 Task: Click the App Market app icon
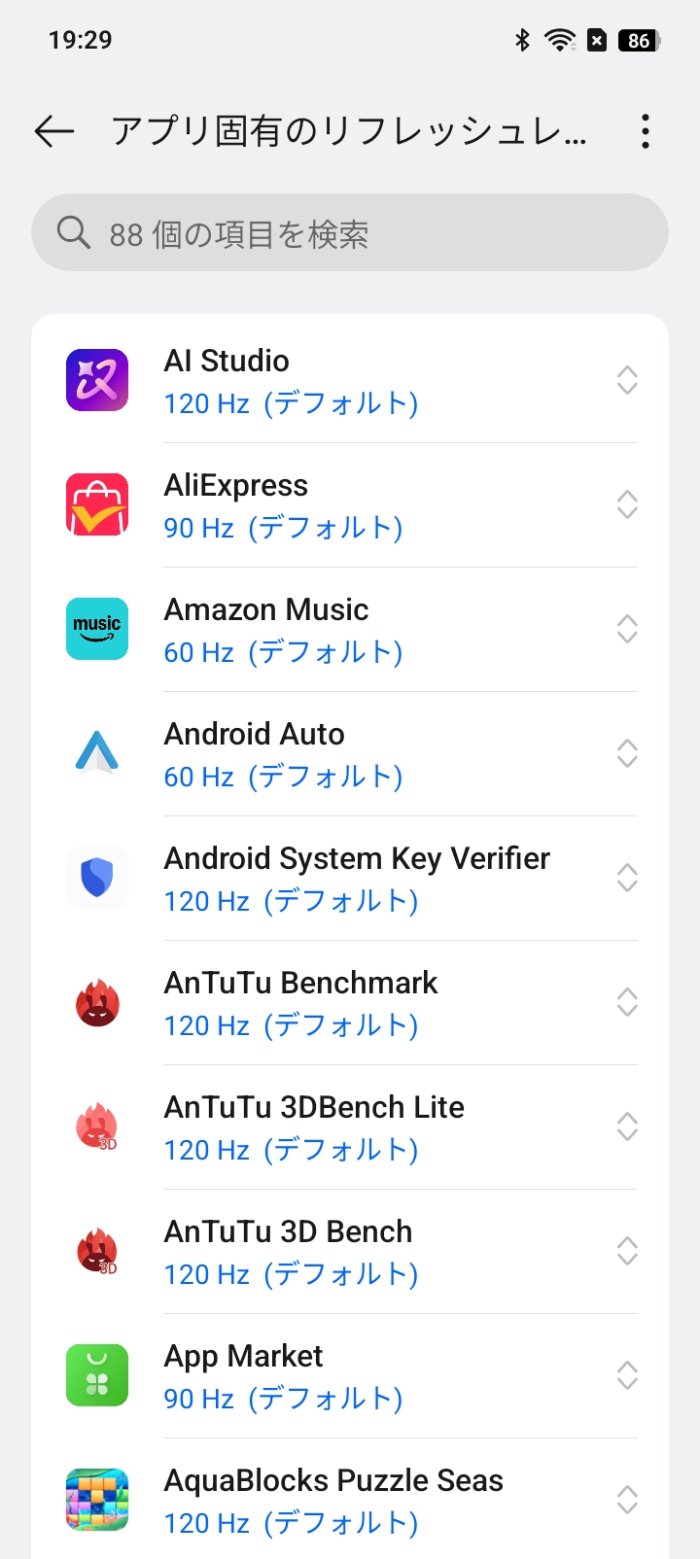coord(96,1375)
